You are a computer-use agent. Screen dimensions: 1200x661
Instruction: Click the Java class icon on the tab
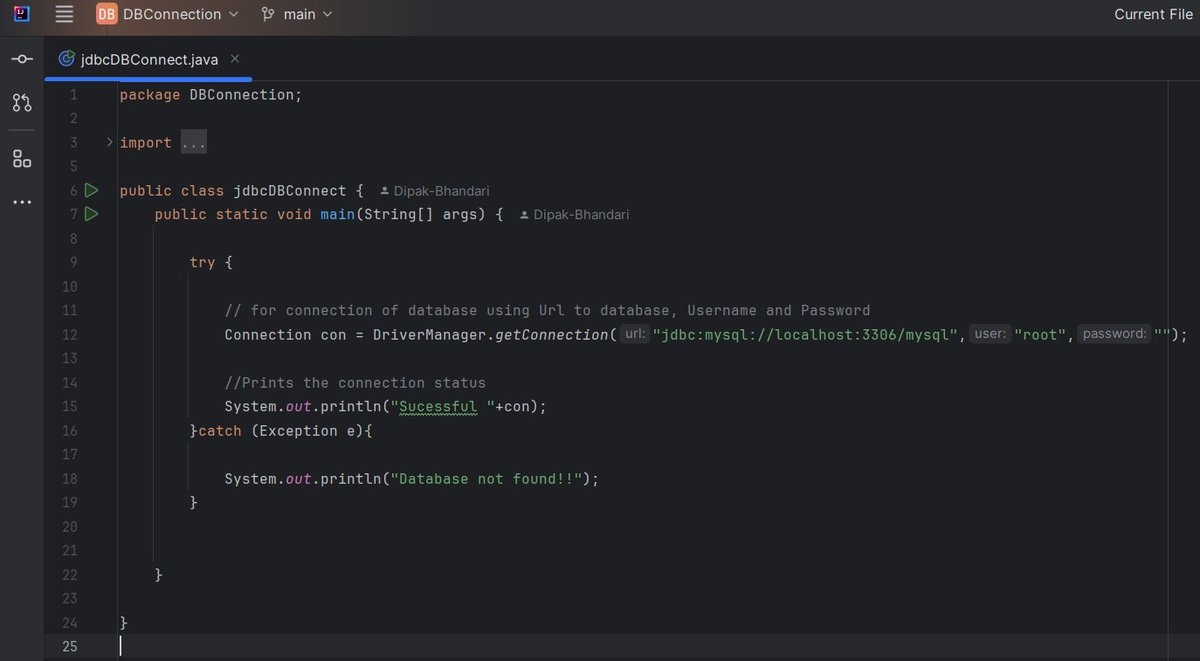coord(67,59)
